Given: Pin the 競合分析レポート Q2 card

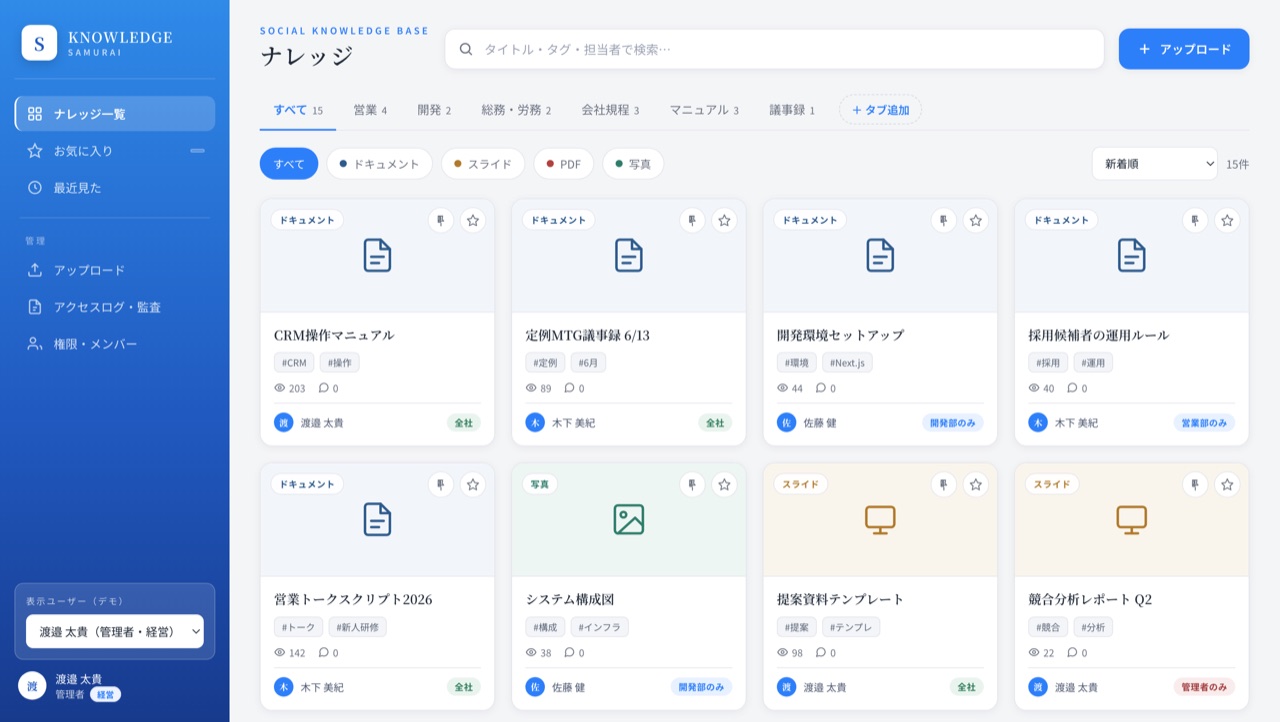Looking at the screenshot, I should pyautogui.click(x=1195, y=484).
